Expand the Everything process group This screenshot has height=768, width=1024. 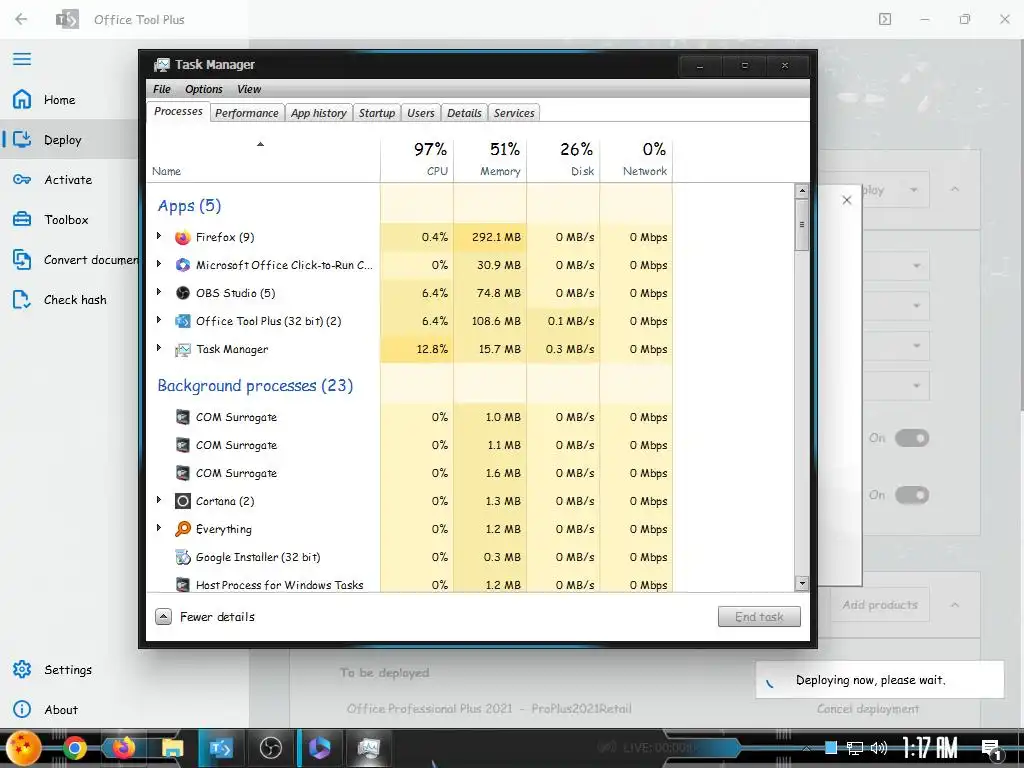pyautogui.click(x=159, y=528)
